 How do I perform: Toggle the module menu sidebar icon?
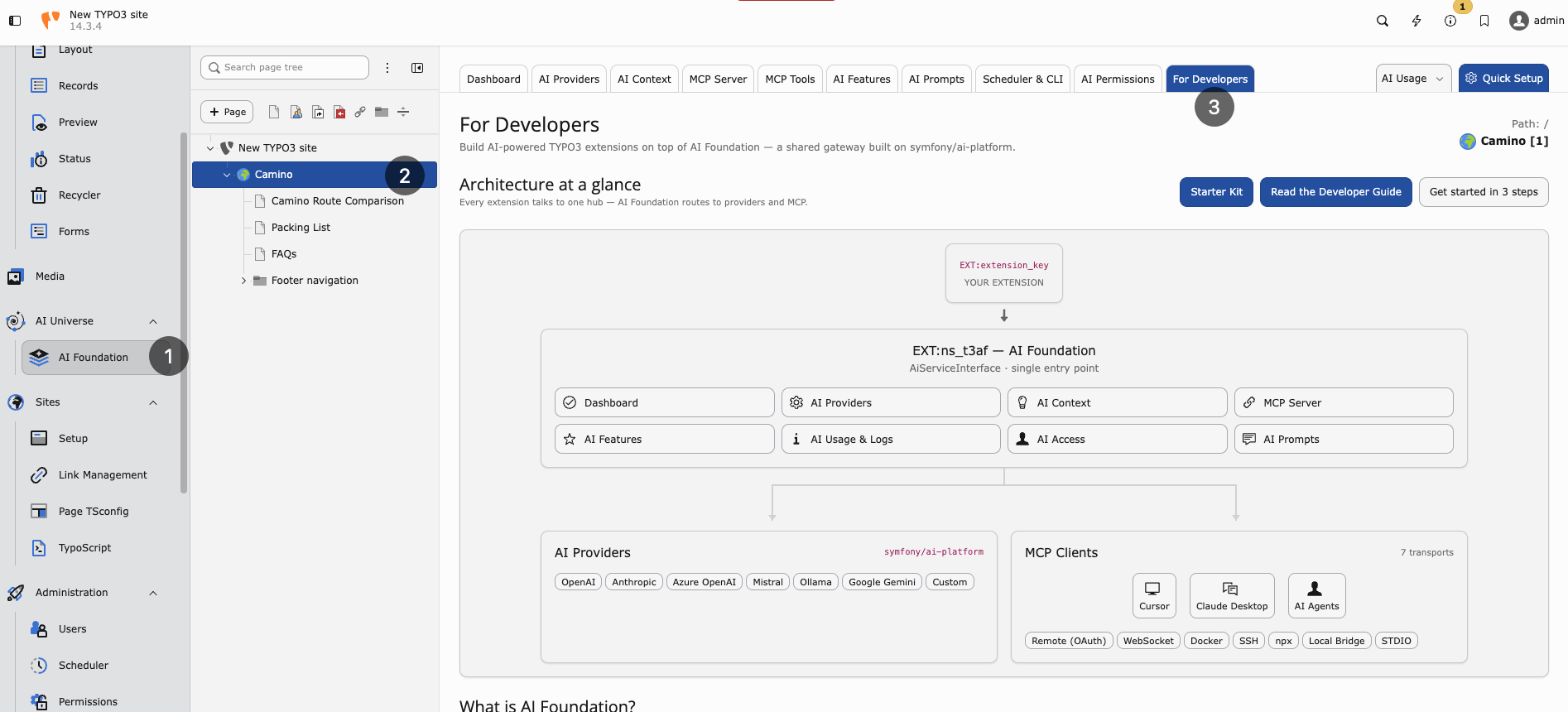[x=15, y=21]
